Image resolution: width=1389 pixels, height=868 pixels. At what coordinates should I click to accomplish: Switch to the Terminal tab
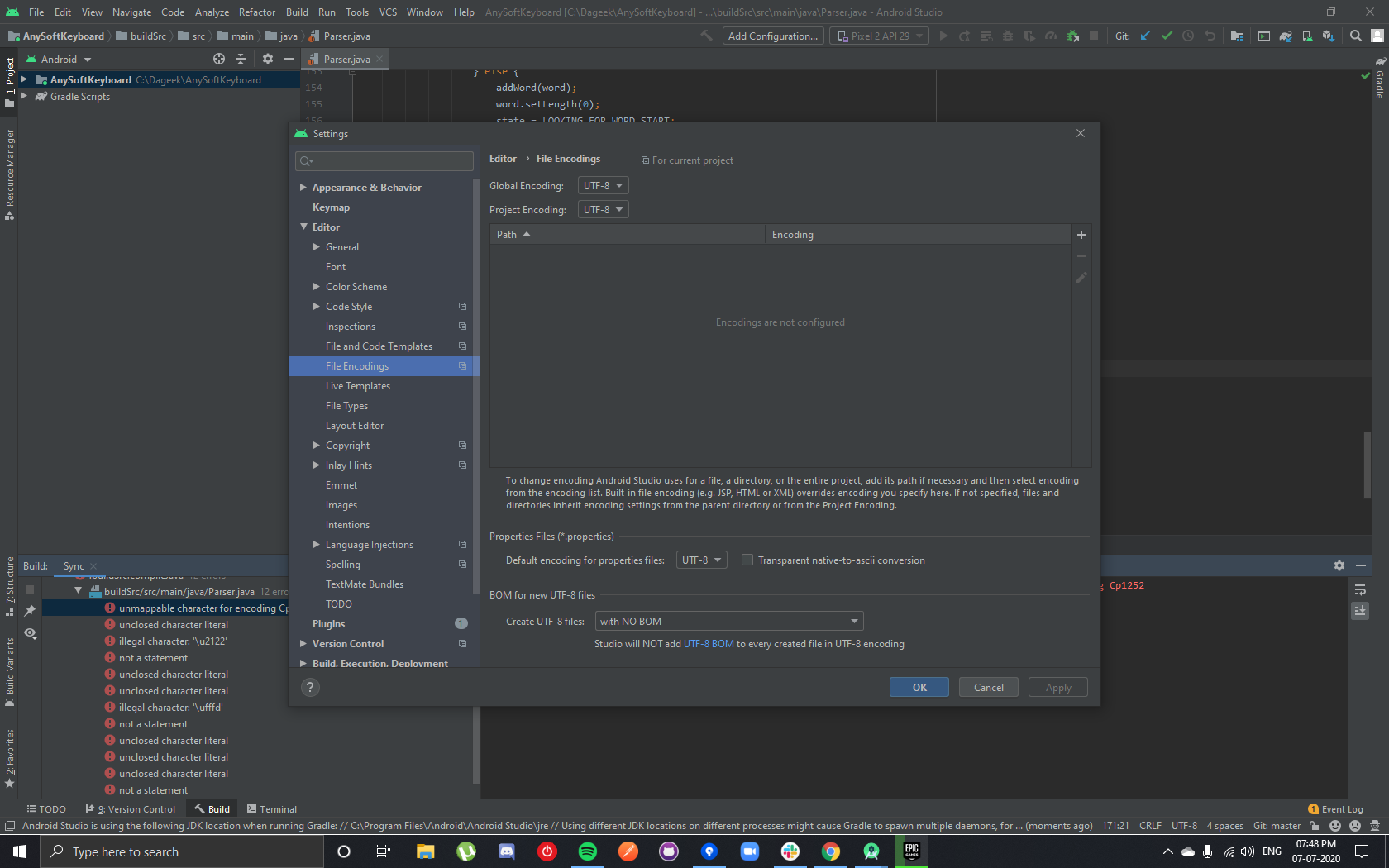272,809
